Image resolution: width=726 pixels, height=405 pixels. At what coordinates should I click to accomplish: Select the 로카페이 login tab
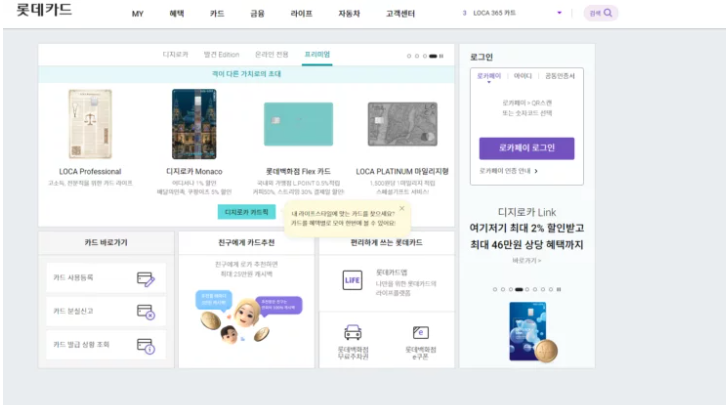tap(489, 76)
